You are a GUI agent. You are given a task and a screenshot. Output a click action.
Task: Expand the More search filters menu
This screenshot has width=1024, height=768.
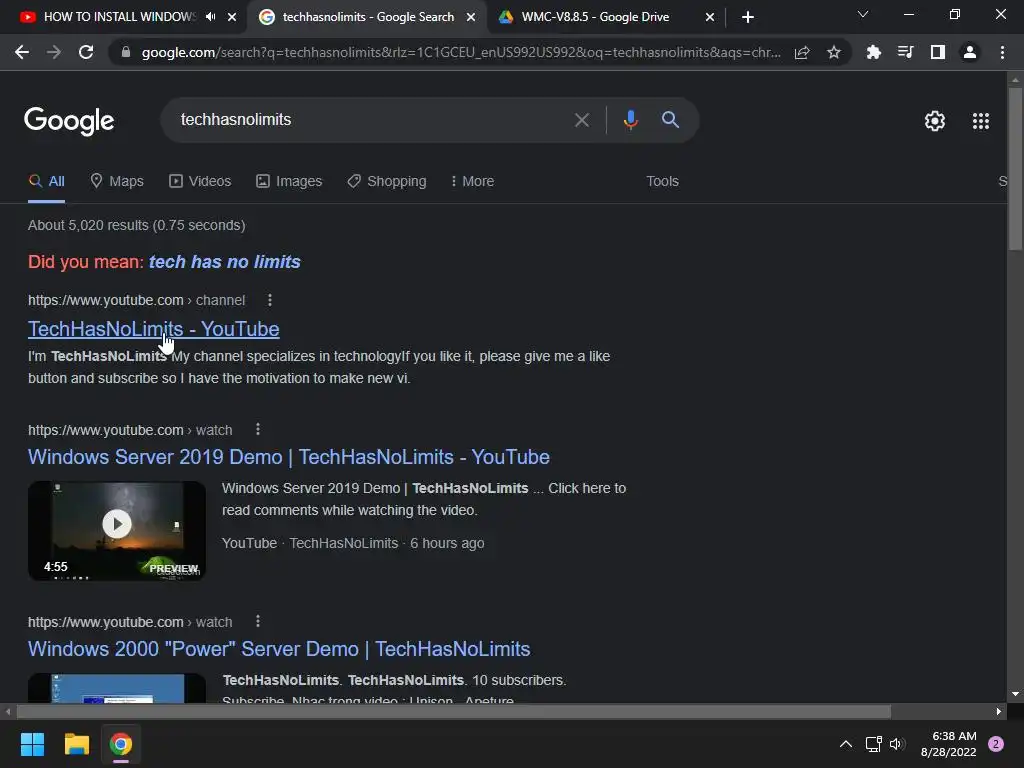472,181
